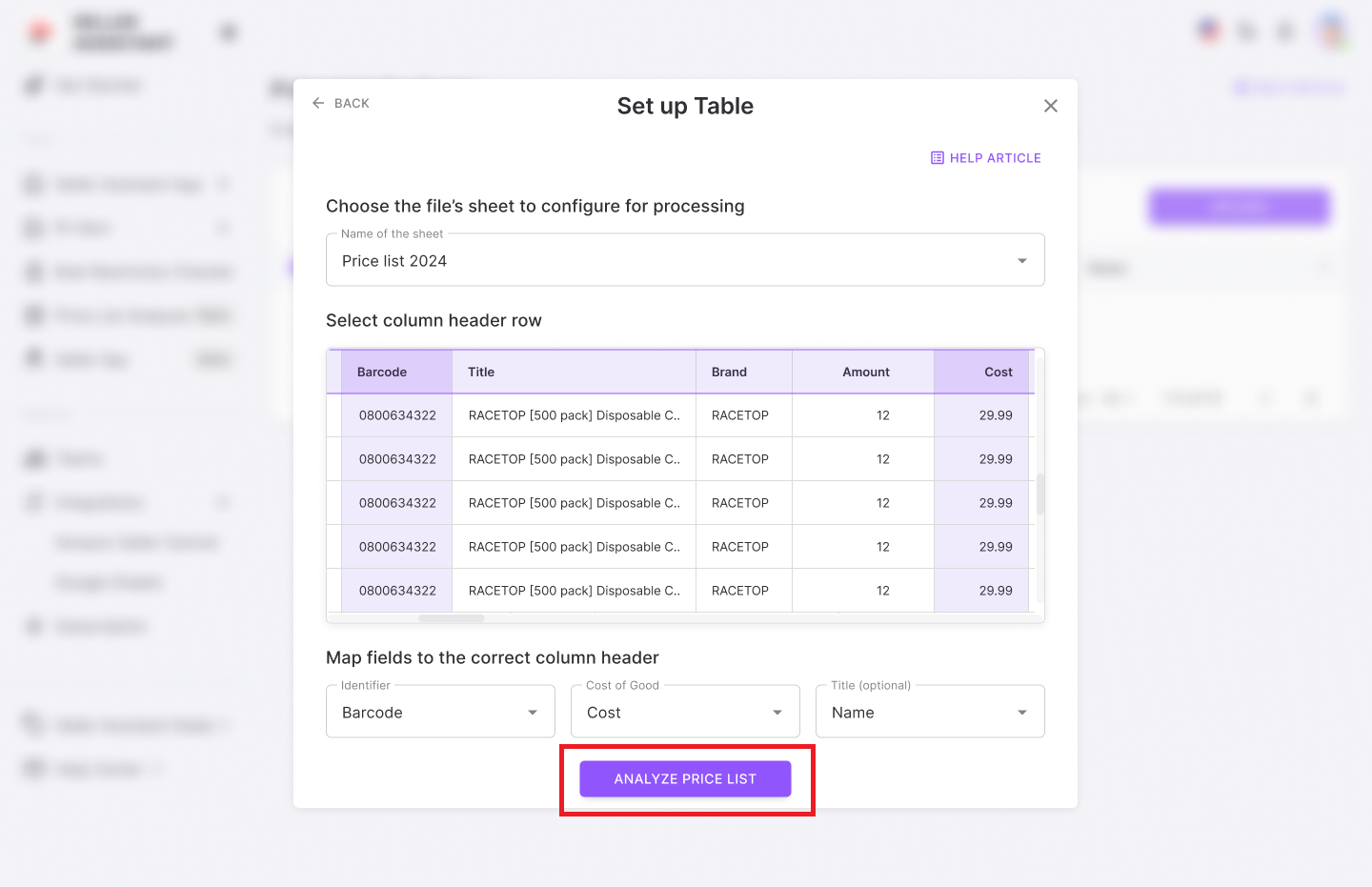The image size is (1372, 887).
Task: Toggle selection of the Cost column
Action: click(x=998, y=372)
